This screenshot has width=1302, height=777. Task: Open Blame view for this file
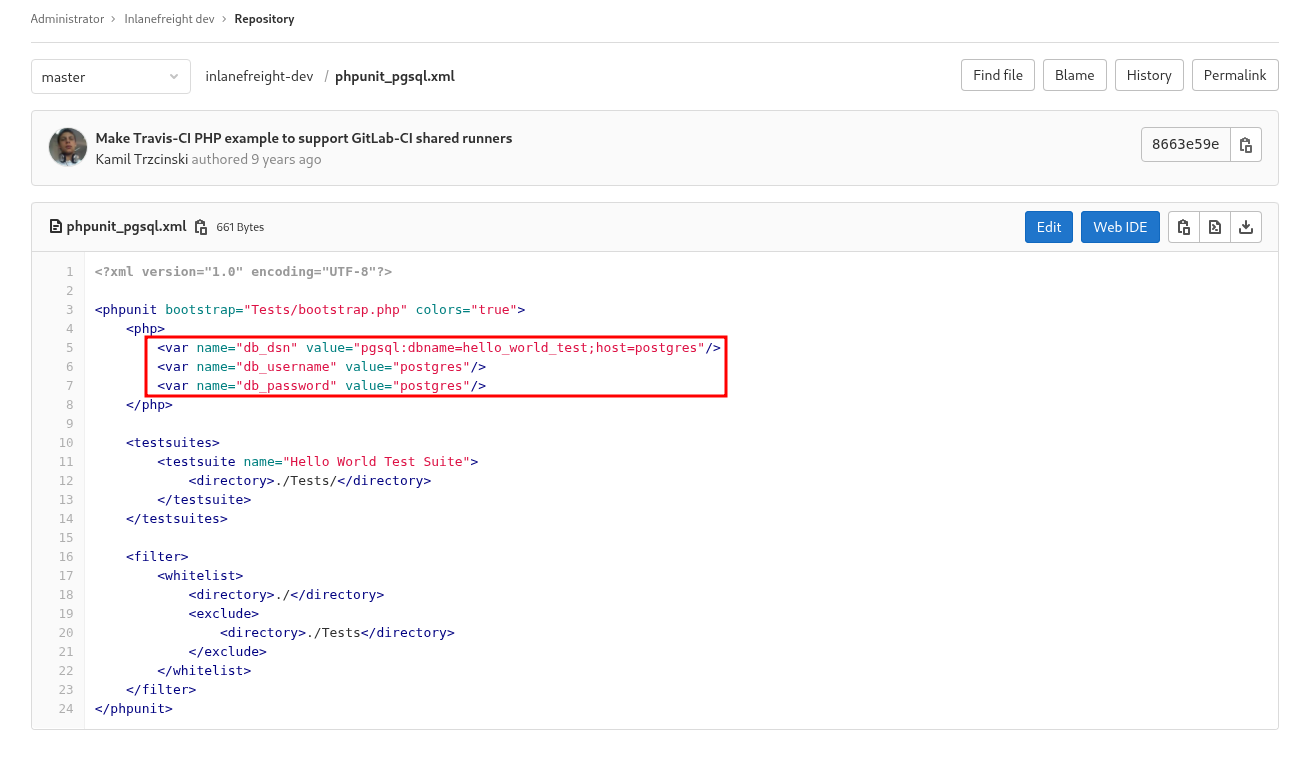(1074, 75)
